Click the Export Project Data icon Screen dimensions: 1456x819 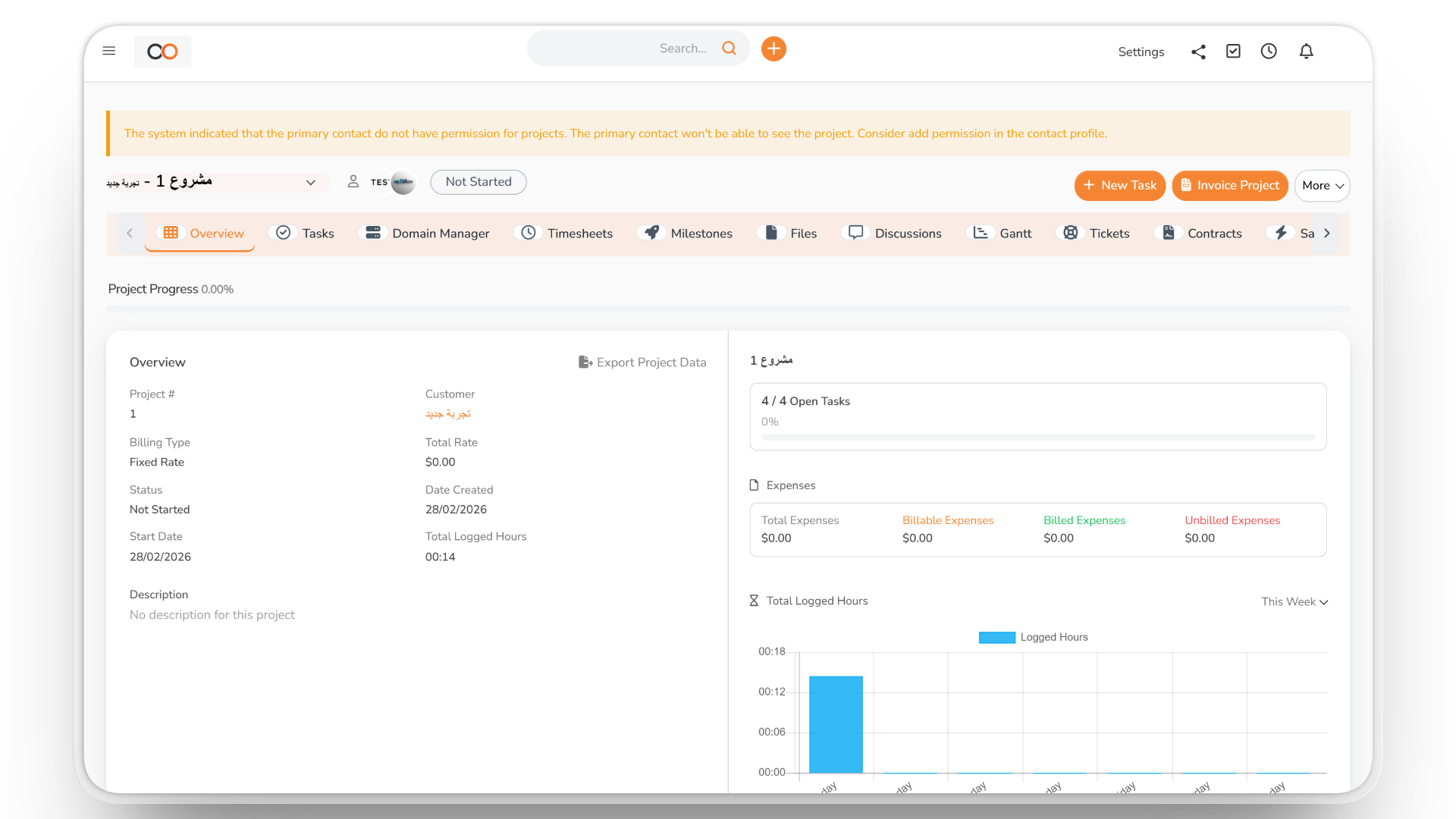[583, 362]
